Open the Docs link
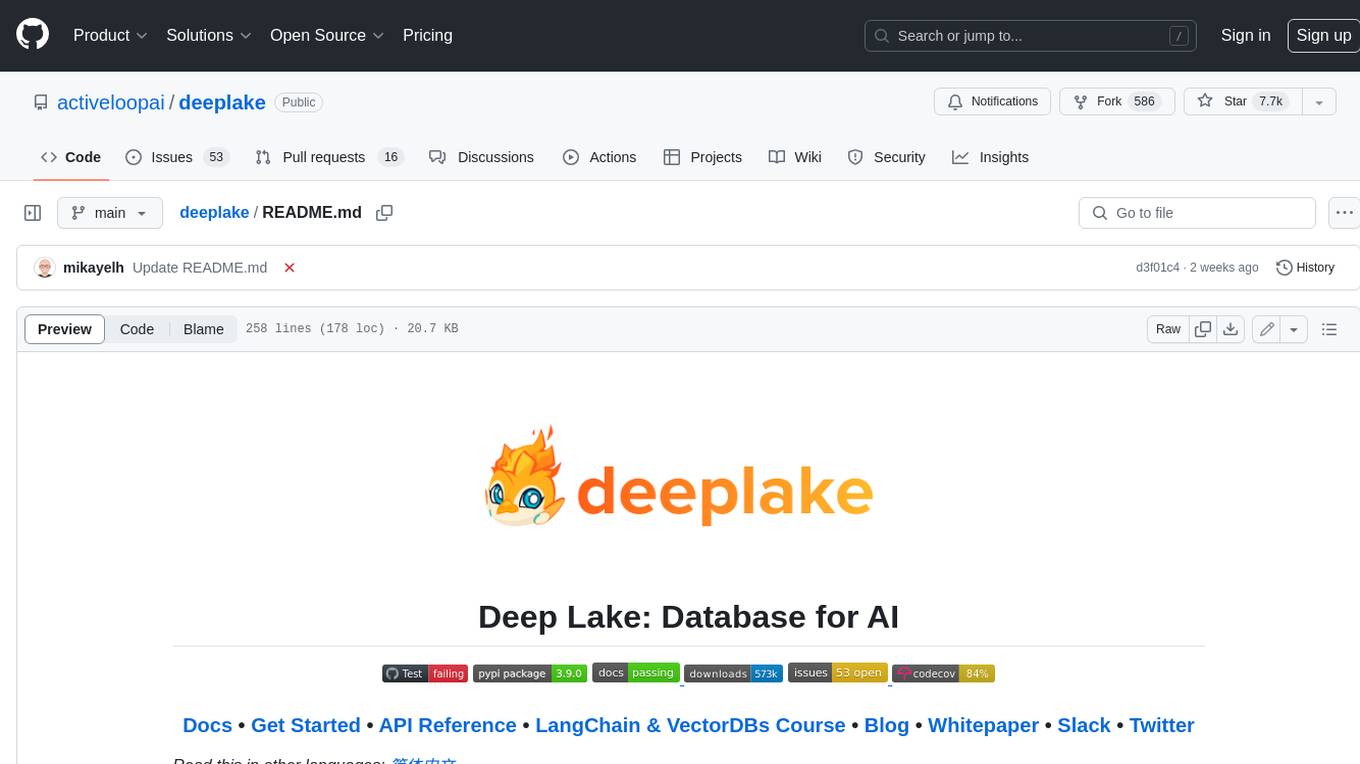1360x764 pixels. [x=207, y=725]
